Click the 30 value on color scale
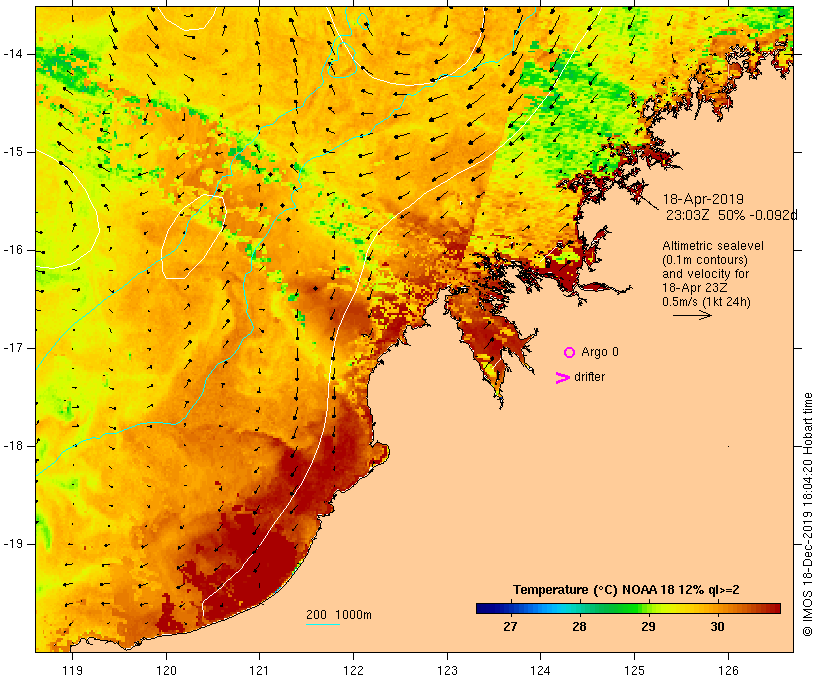The height and width of the screenshot is (680, 820). pyautogui.click(x=718, y=626)
